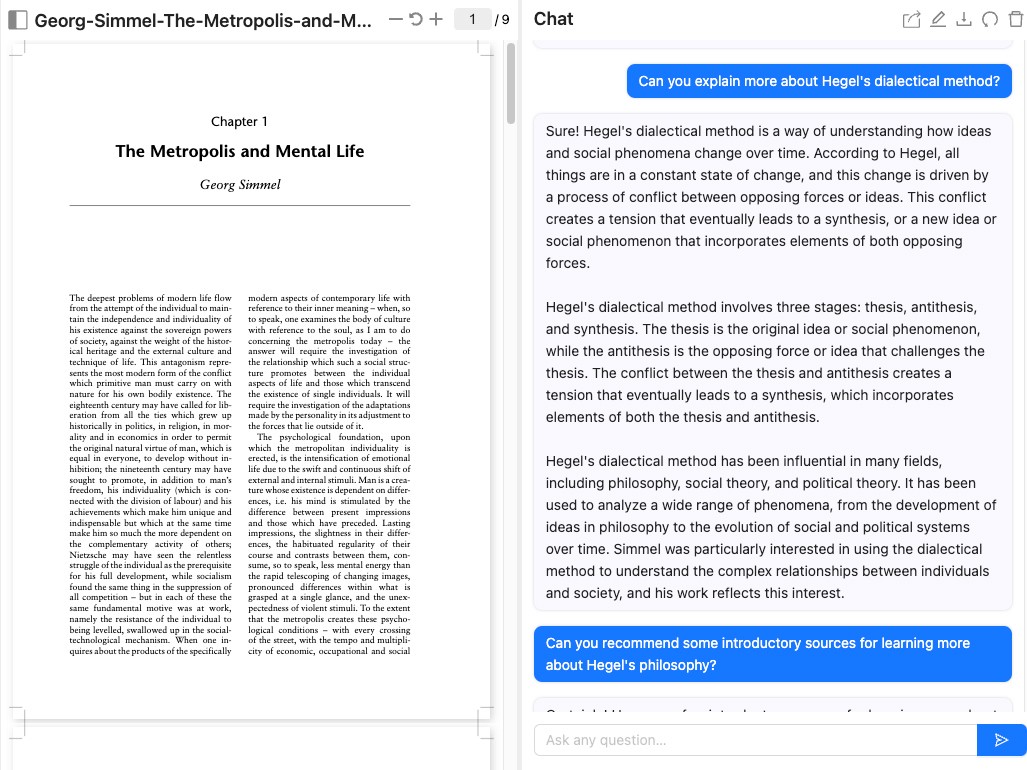Click the paragraph about thesis, antithesis, and synthesis
This screenshot has height=770, width=1027.
click(x=765, y=362)
